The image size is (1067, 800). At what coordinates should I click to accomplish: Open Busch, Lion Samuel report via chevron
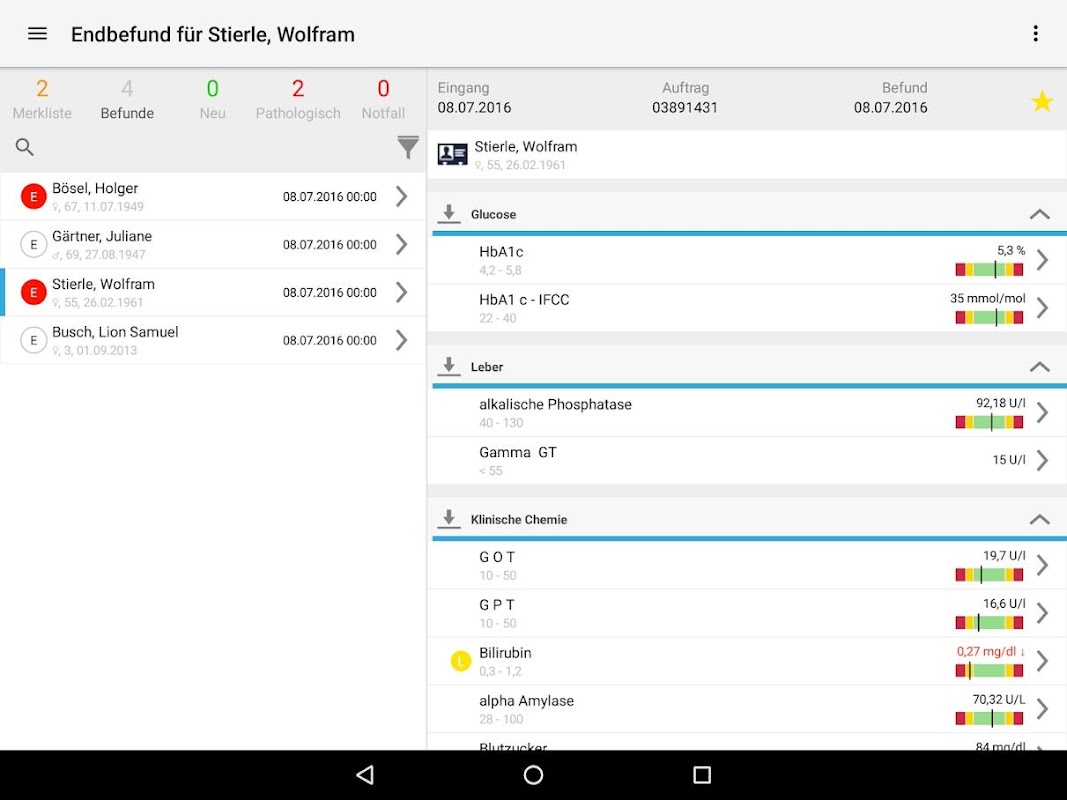pyautogui.click(x=401, y=340)
